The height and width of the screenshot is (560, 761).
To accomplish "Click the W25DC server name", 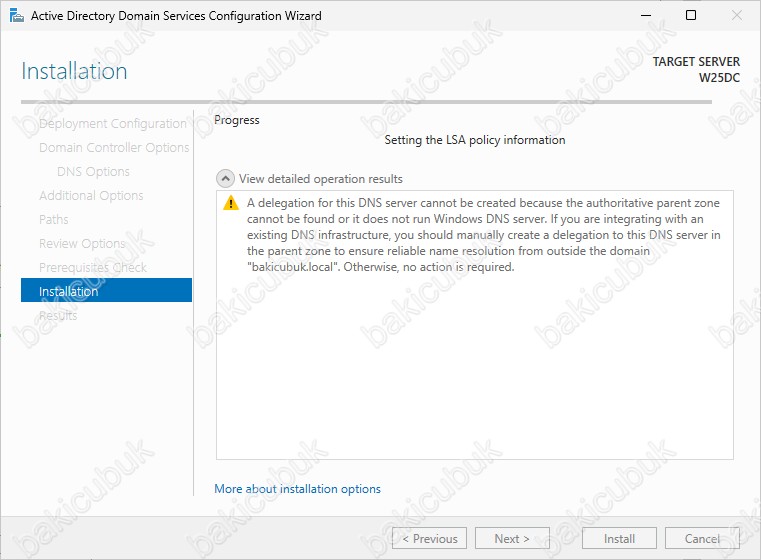I will tap(719, 78).
